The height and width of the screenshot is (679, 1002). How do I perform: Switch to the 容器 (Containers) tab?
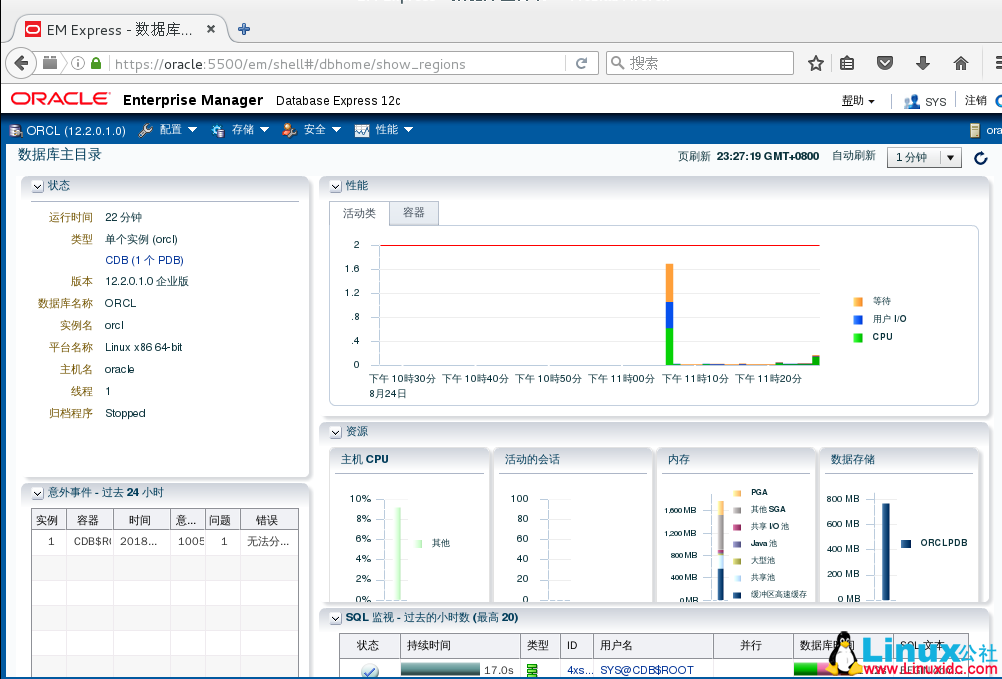tap(414, 213)
